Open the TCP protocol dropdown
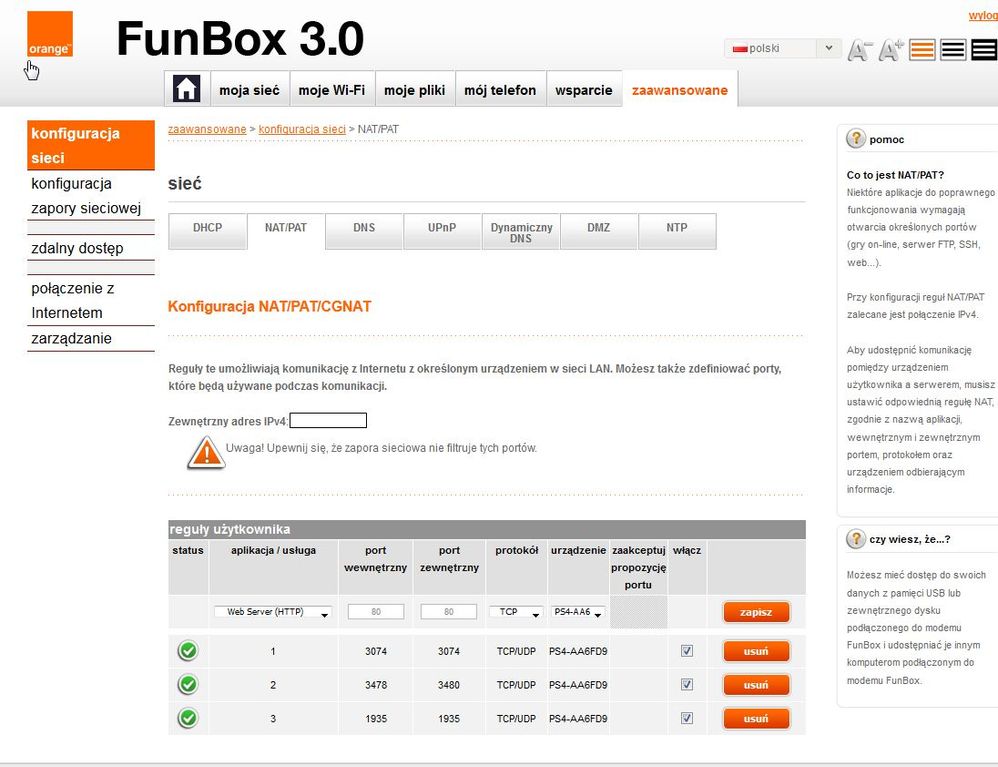Viewport: 998px width, 767px height. [516, 612]
